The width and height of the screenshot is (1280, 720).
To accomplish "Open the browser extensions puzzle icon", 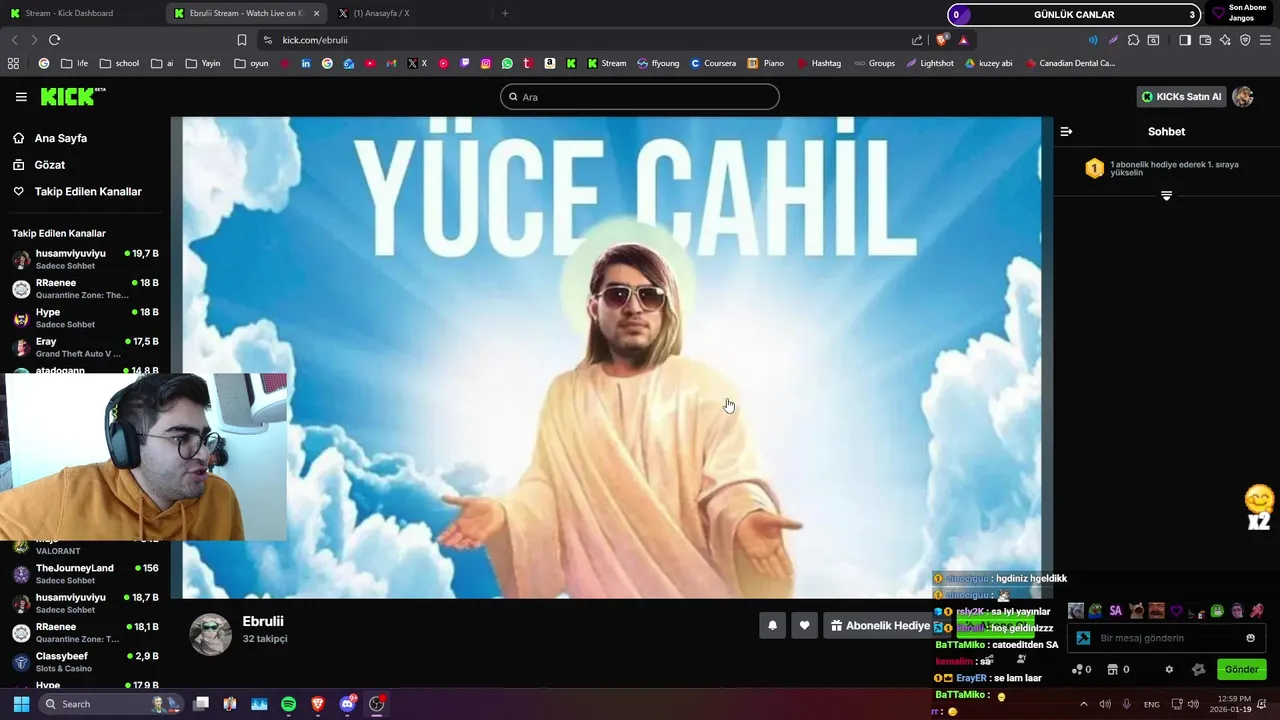I will 1133,40.
